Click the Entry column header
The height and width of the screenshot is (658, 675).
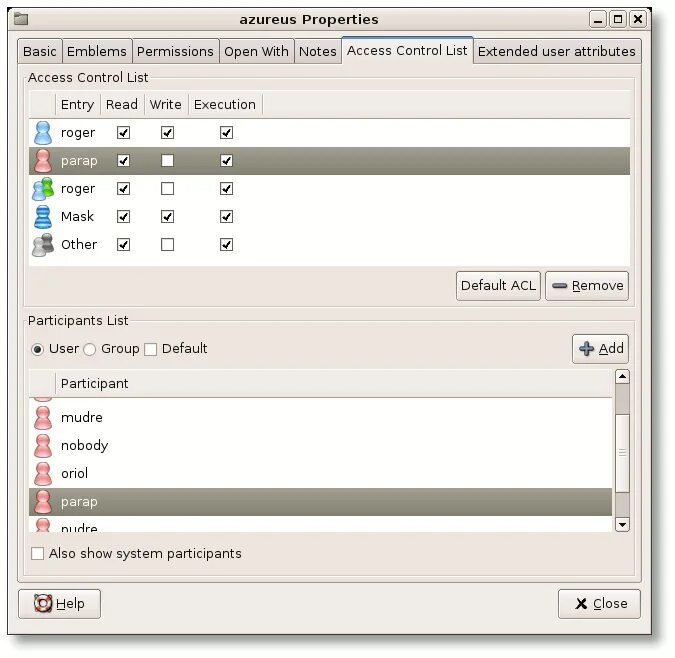point(77,105)
